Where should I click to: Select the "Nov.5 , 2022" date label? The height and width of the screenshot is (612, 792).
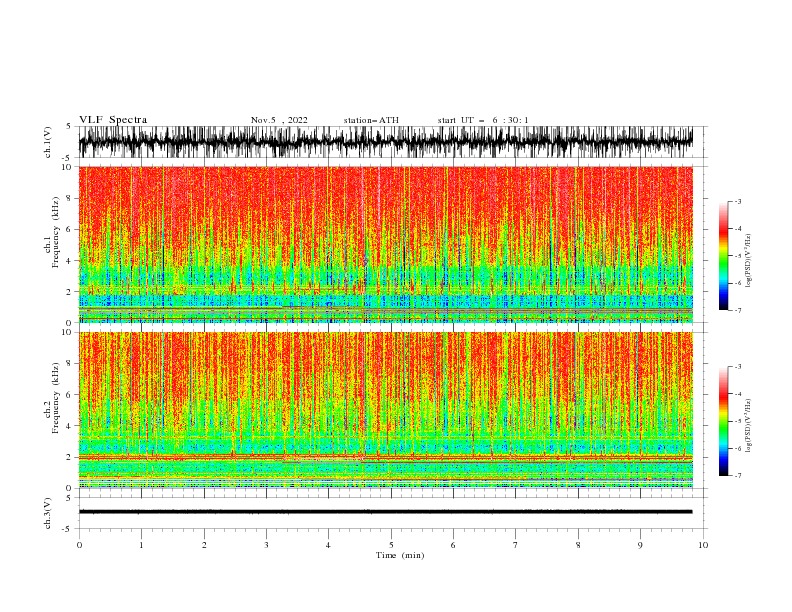click(x=279, y=120)
